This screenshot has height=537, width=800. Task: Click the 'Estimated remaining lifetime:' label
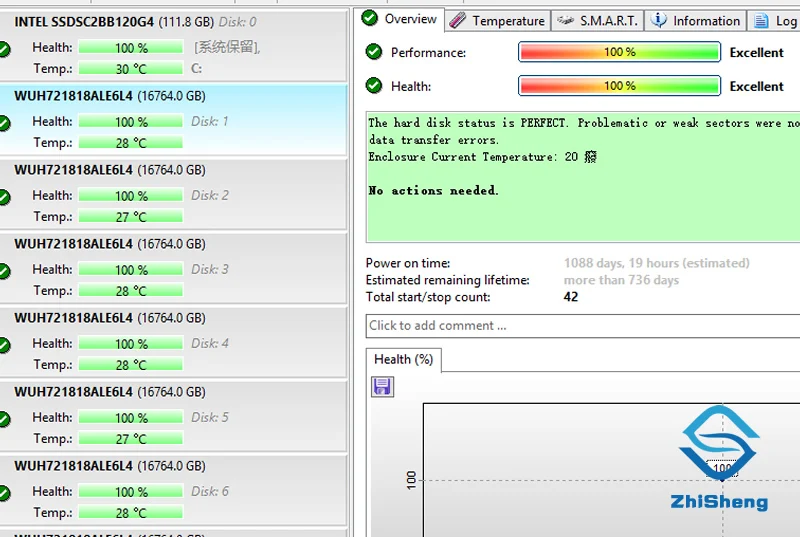click(x=447, y=280)
